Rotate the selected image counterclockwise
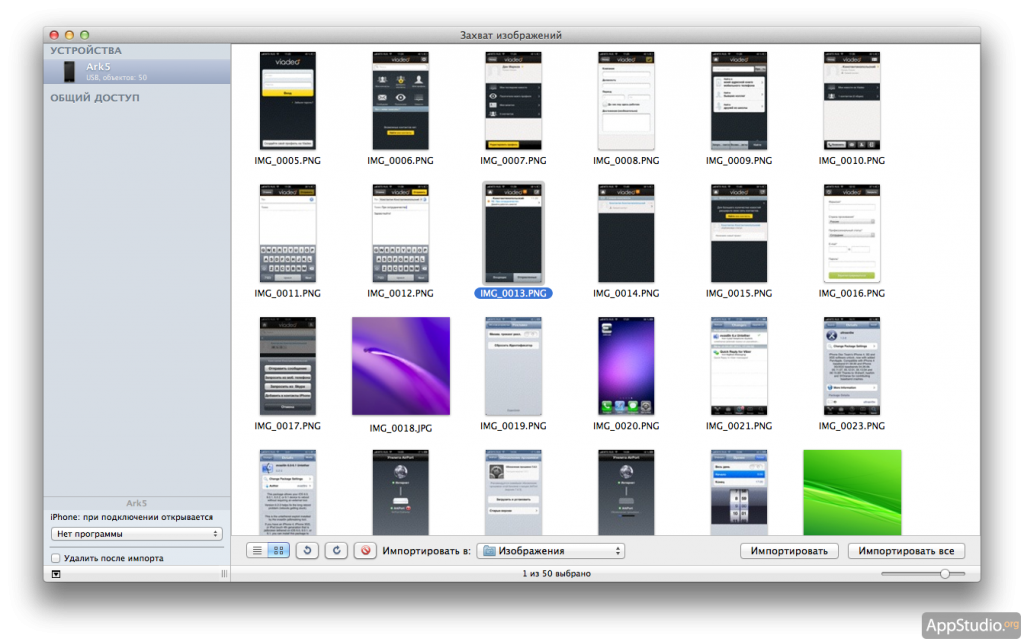 (x=307, y=551)
